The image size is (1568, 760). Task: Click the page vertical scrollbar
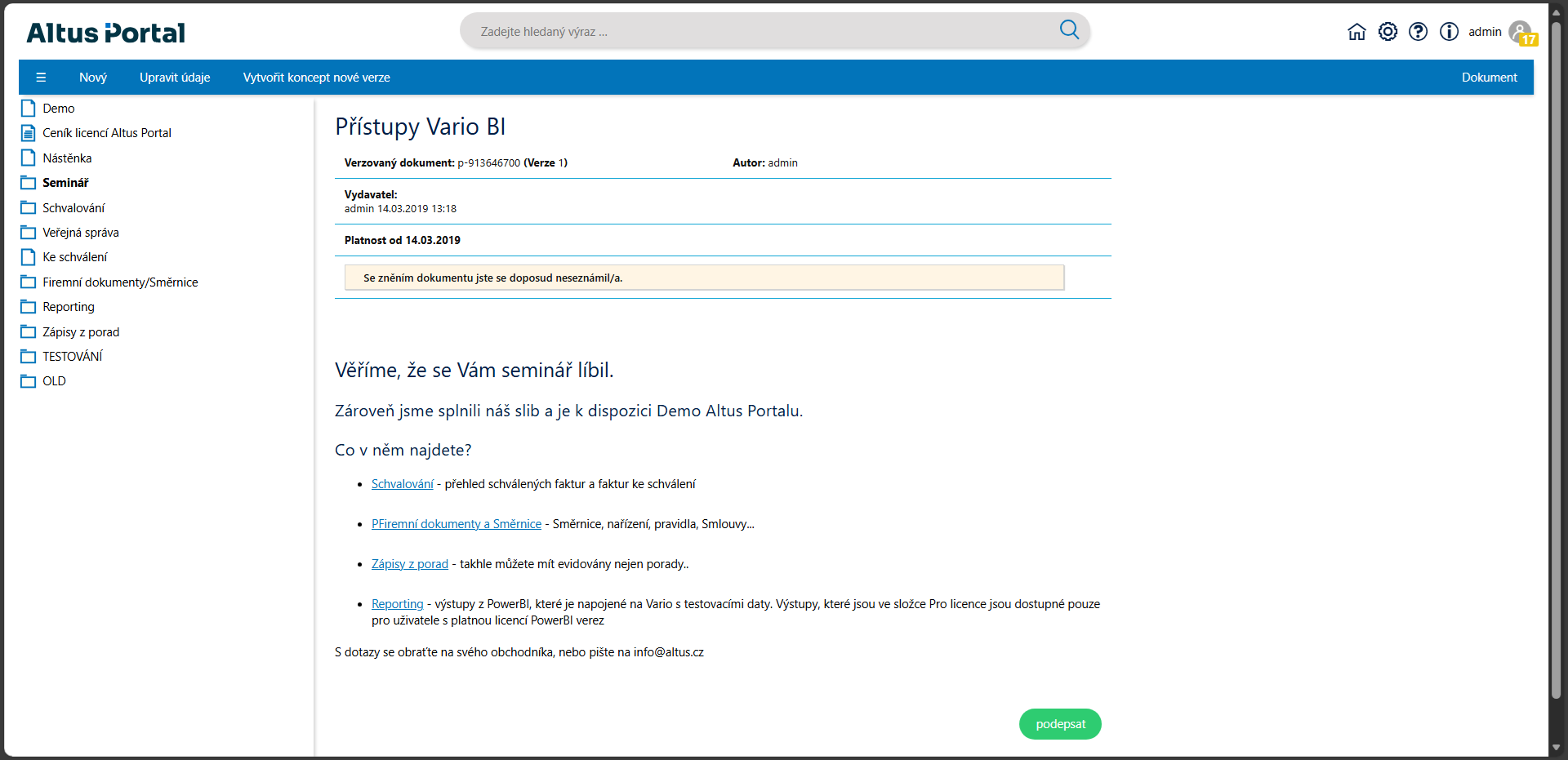tap(1557, 359)
